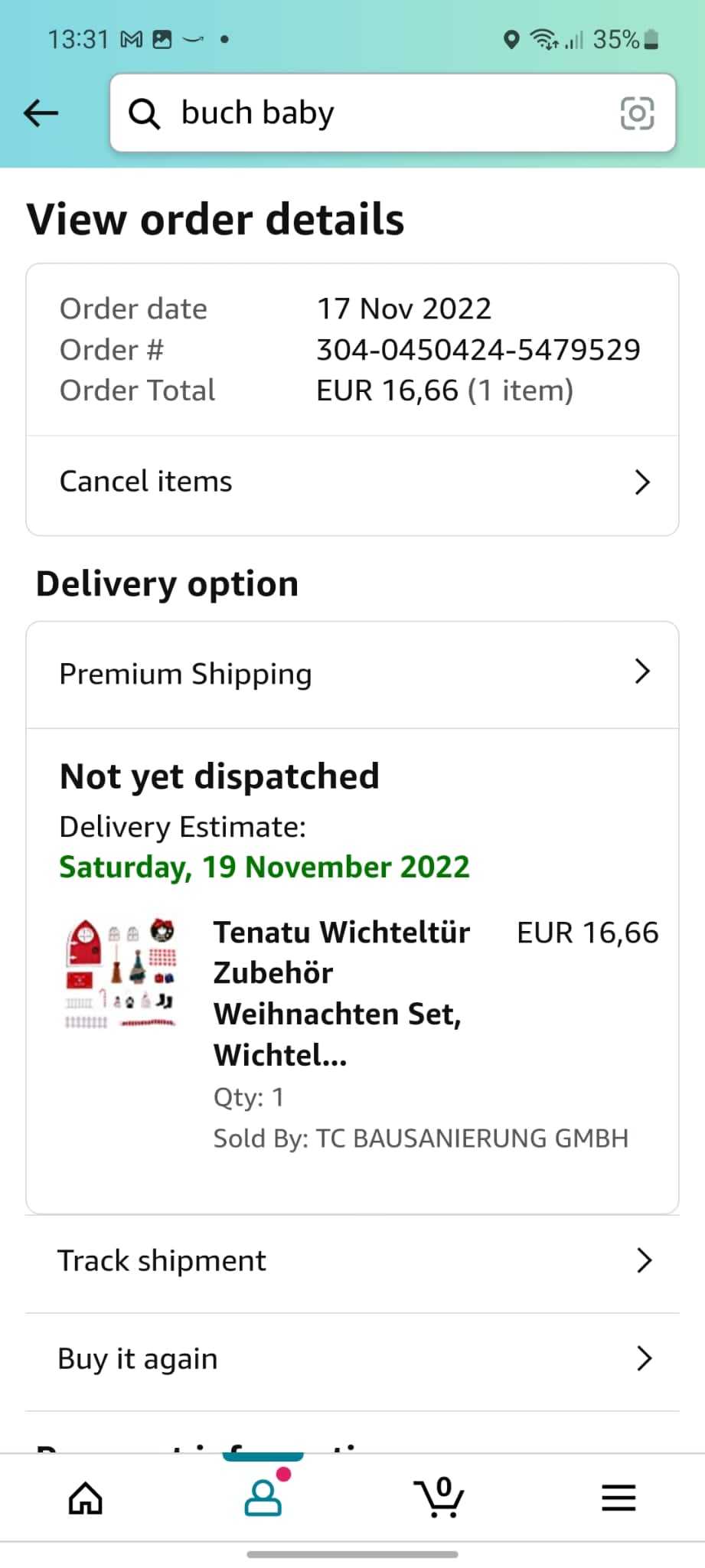Expand Buy it again chevron
Viewport: 705px width, 1568px height.
click(644, 1358)
